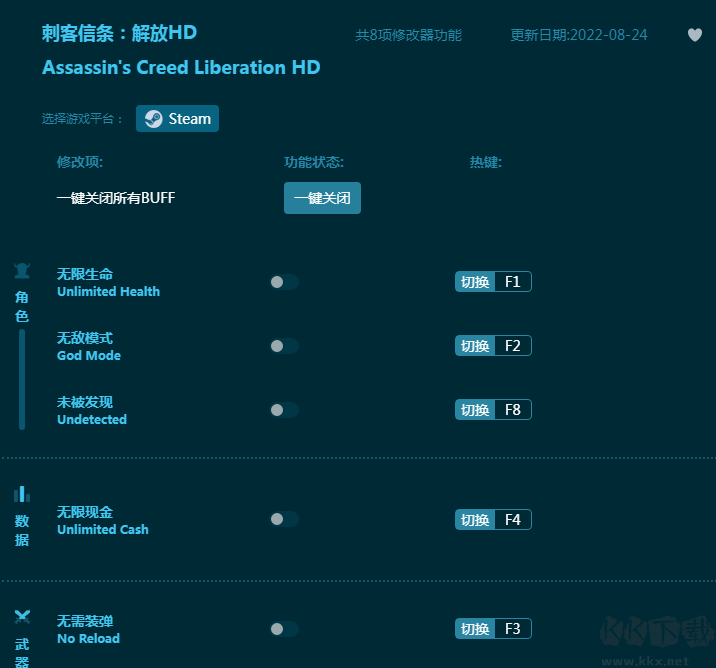Click the 武器 weapons crossed-swords icon
716x668 pixels.
coord(22,617)
